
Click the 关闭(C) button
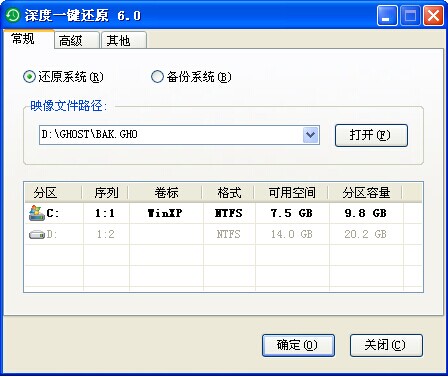coord(386,345)
